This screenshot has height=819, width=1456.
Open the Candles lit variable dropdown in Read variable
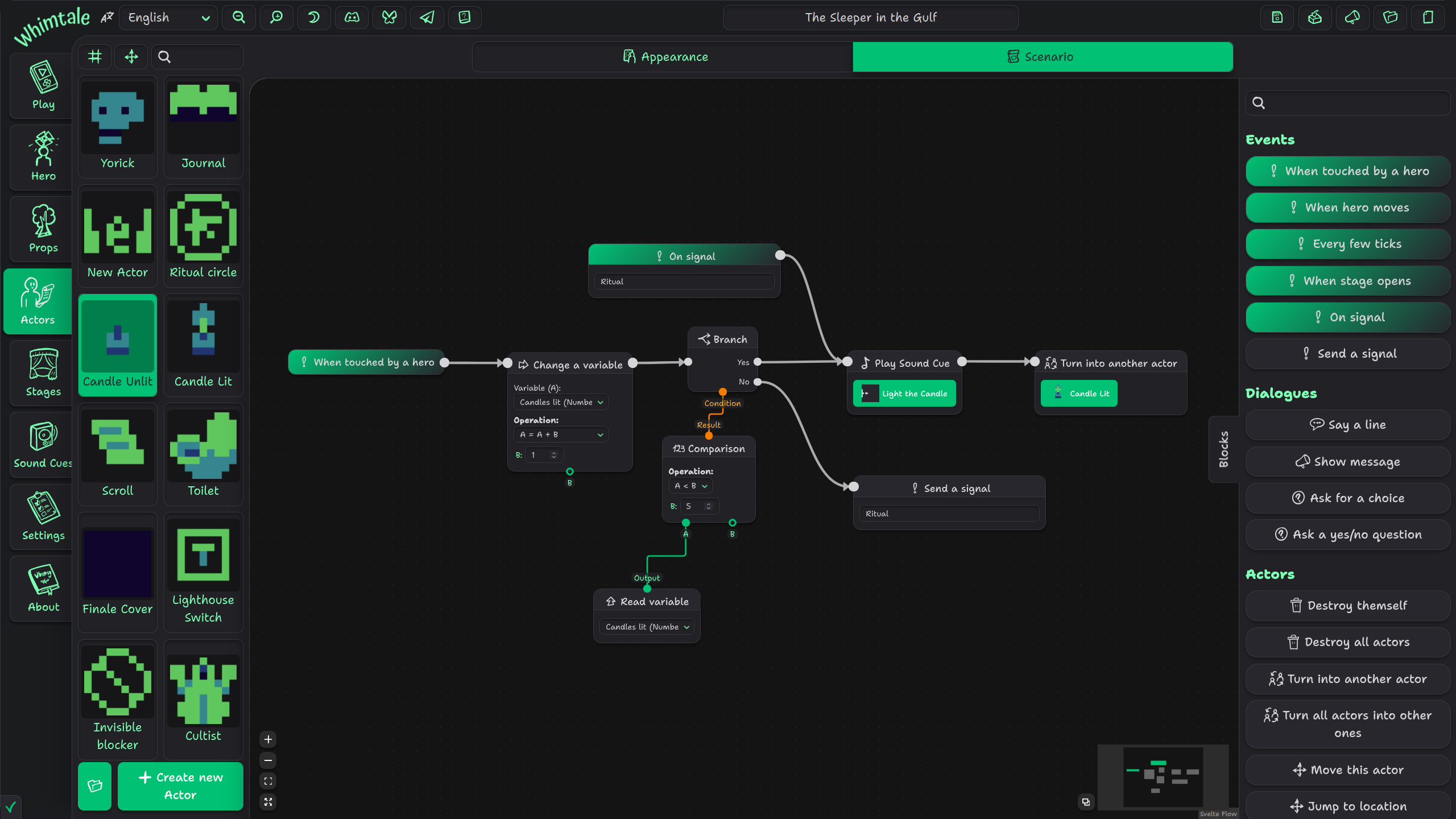(x=646, y=626)
